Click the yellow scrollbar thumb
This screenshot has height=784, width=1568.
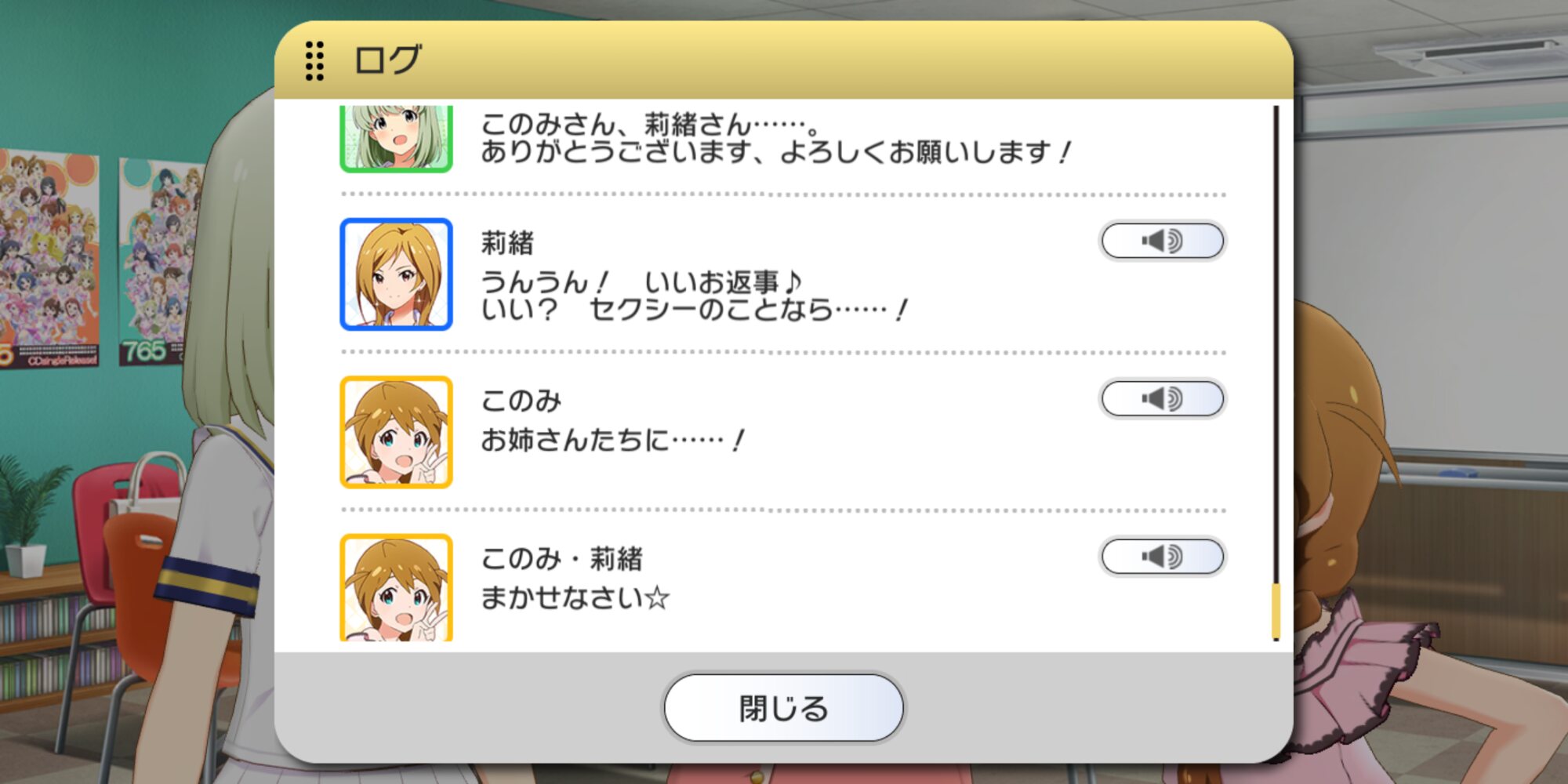1276,610
